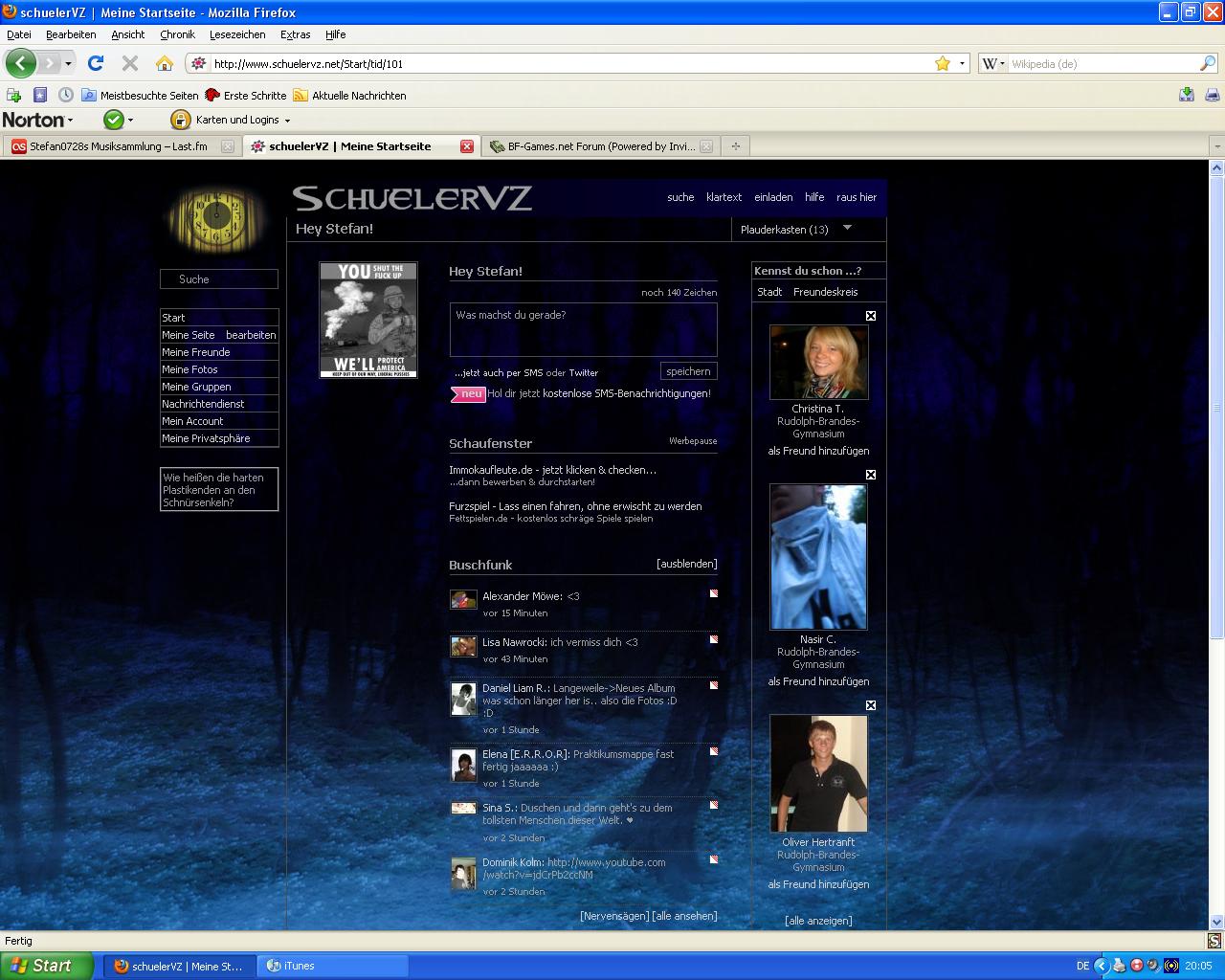Click the speichern button
This screenshot has height=980, width=1225.
click(x=688, y=371)
